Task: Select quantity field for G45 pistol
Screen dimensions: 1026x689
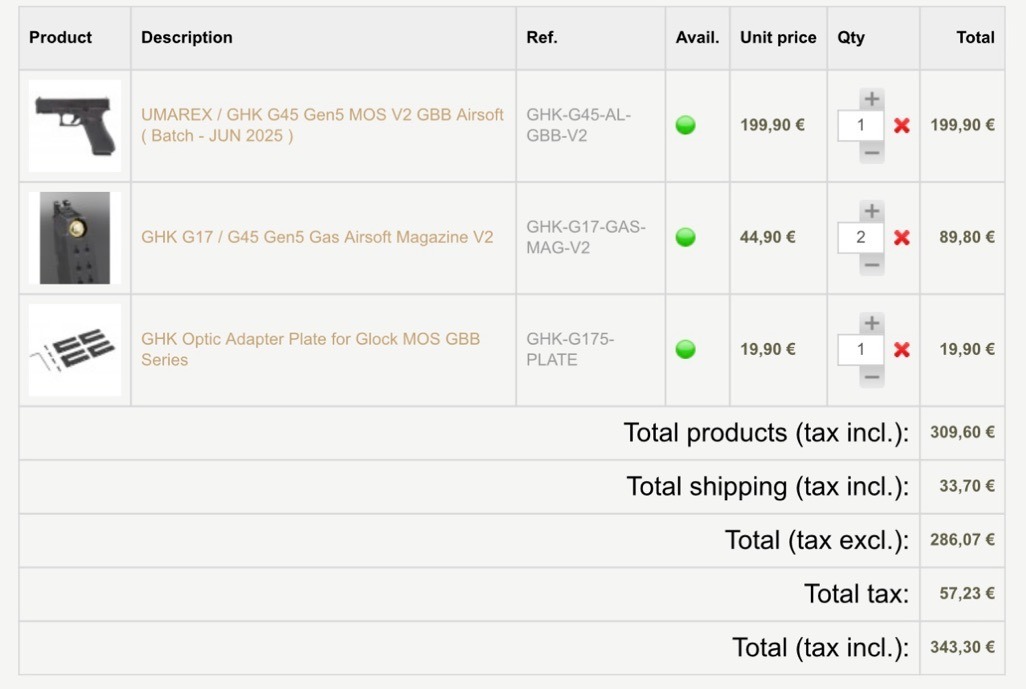Action: (x=860, y=126)
